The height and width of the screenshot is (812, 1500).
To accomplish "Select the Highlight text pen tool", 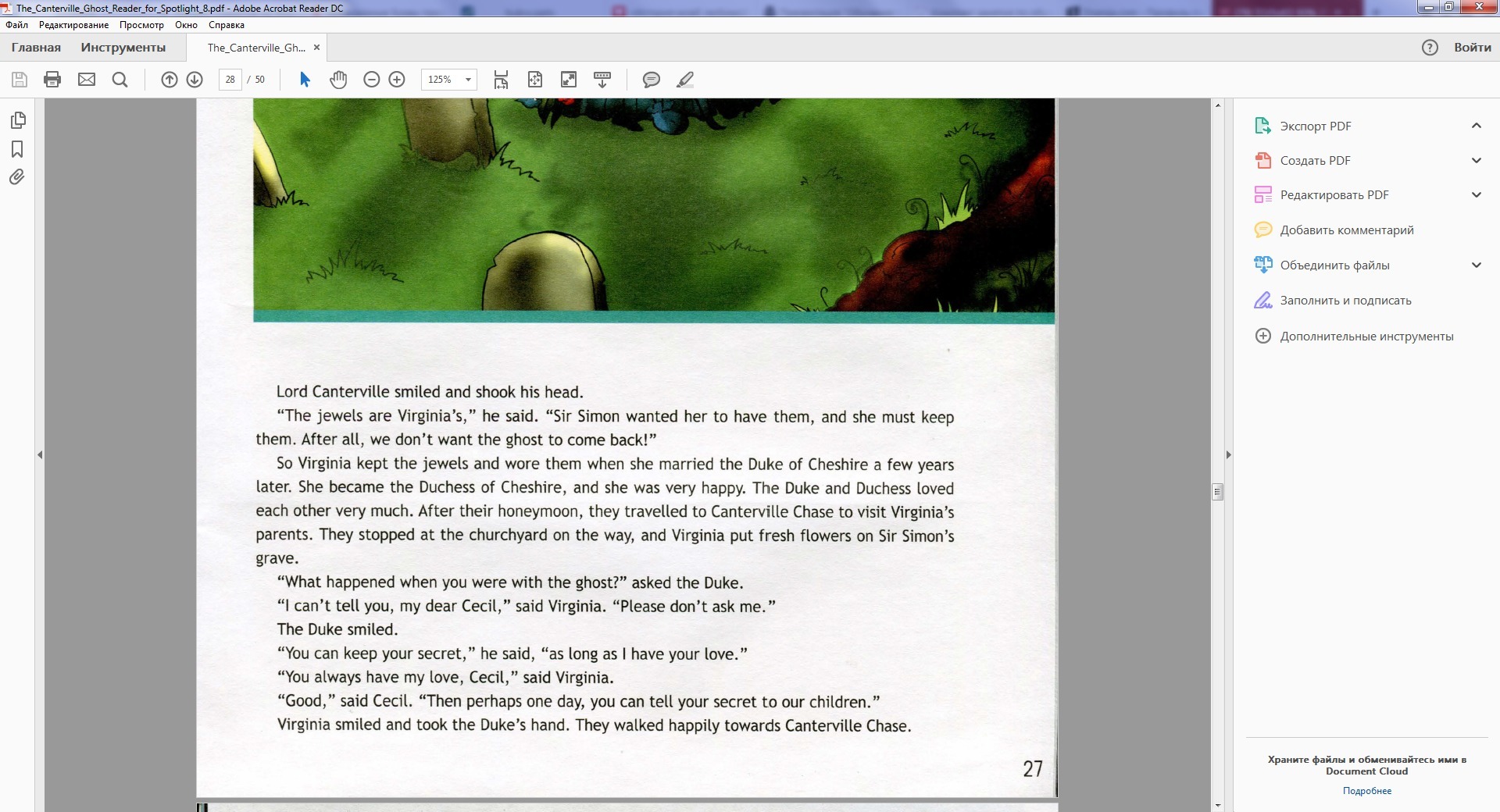I will (685, 80).
